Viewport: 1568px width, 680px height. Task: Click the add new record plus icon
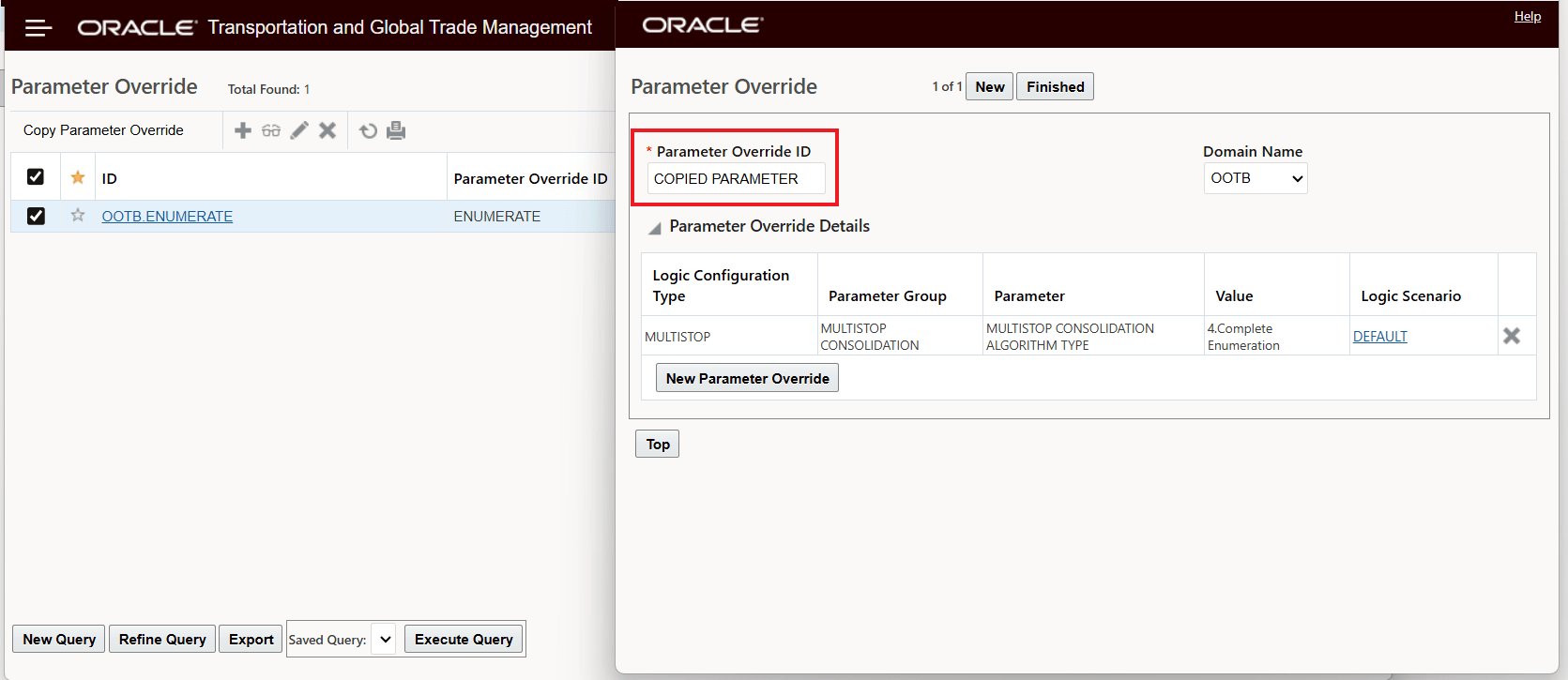(x=243, y=130)
